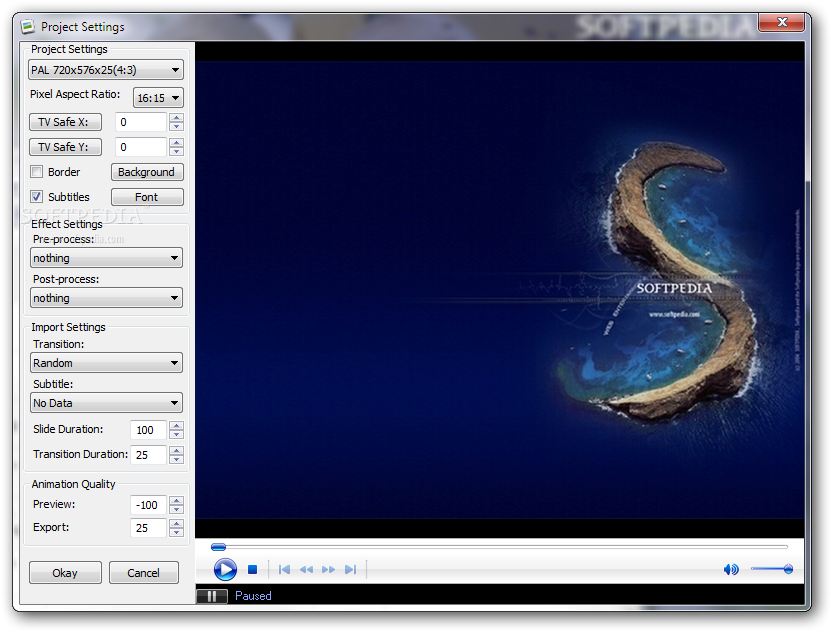Viewport: 832px width, 632px height.
Task: Decrease Slide Duration with down arrow
Action: [177, 435]
